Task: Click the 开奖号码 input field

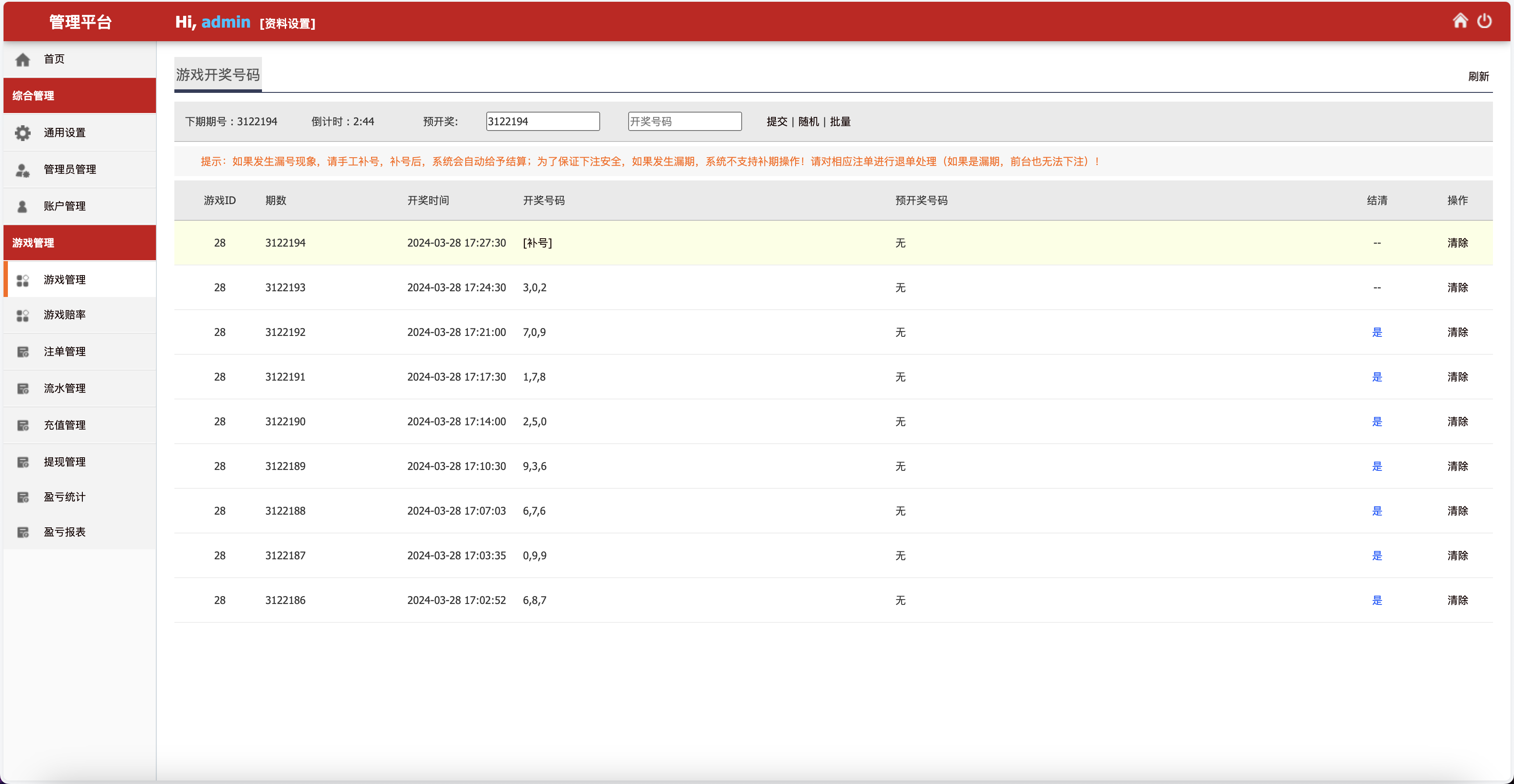Action: pos(684,121)
